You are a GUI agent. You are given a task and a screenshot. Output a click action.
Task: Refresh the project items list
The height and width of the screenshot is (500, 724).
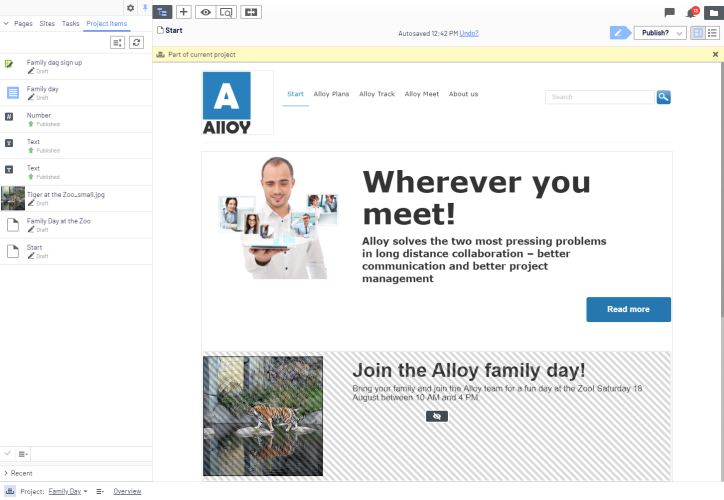coord(137,42)
